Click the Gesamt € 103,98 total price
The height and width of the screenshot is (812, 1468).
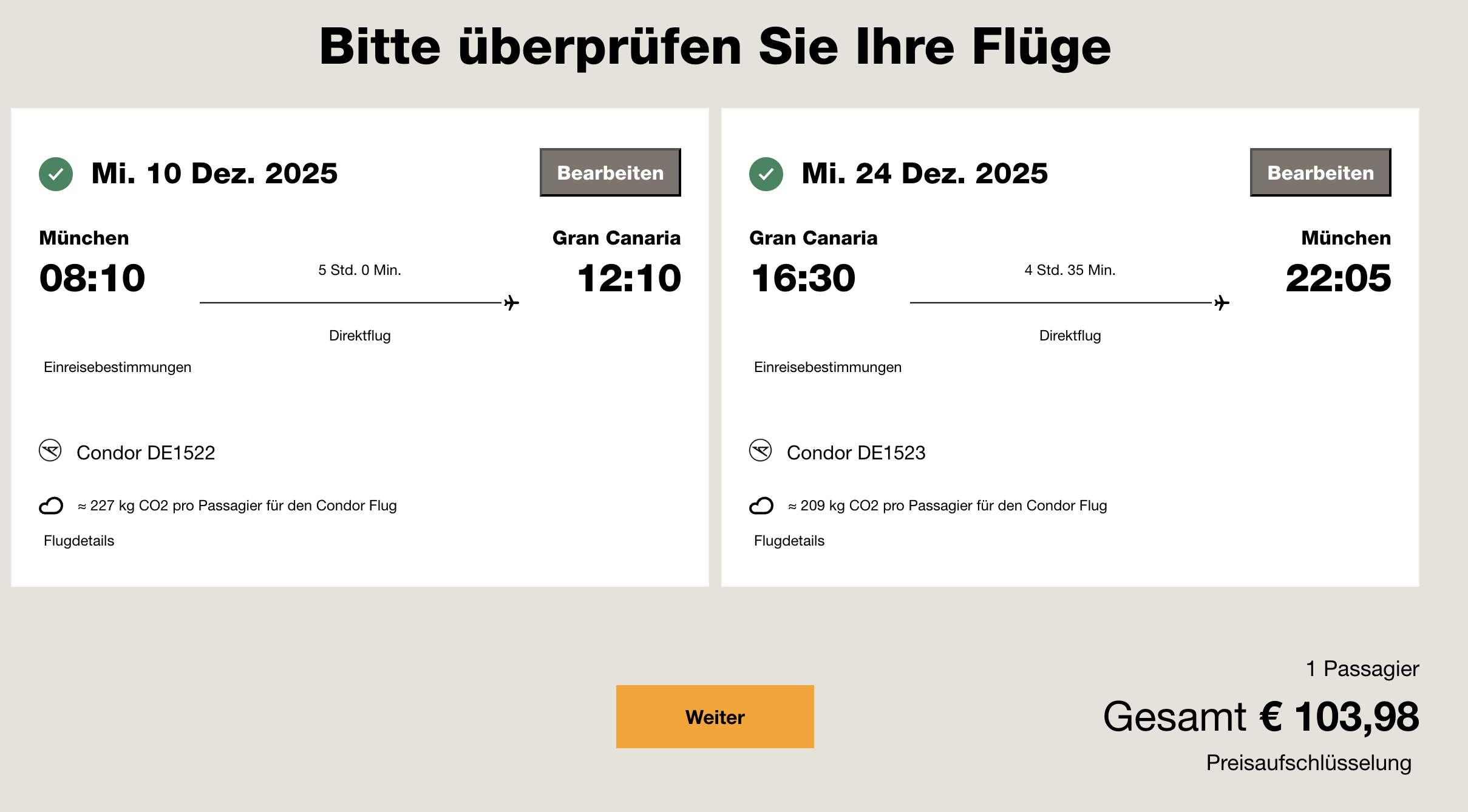[x=1261, y=717]
